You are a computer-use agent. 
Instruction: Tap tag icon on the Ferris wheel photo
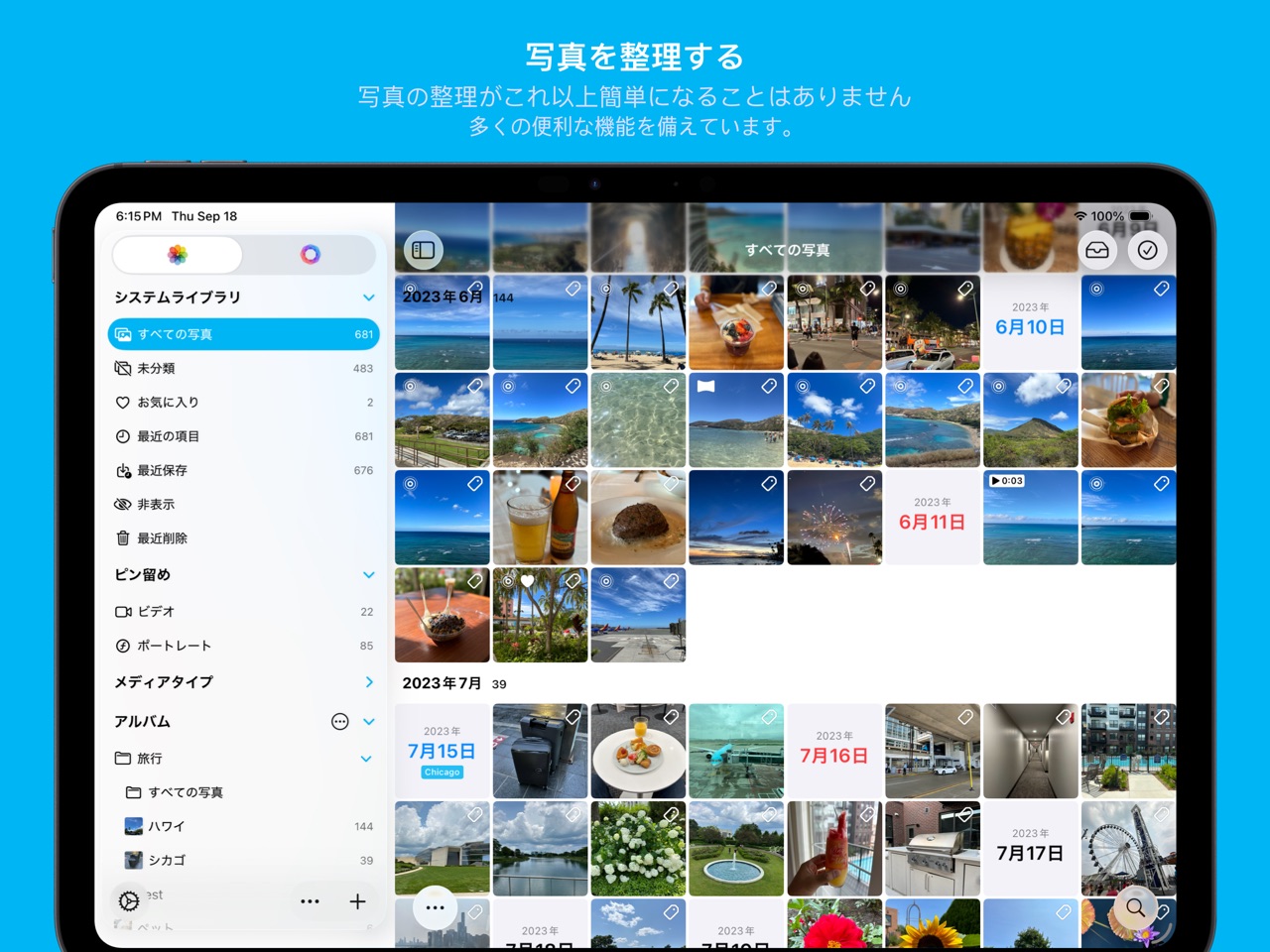click(x=1161, y=813)
